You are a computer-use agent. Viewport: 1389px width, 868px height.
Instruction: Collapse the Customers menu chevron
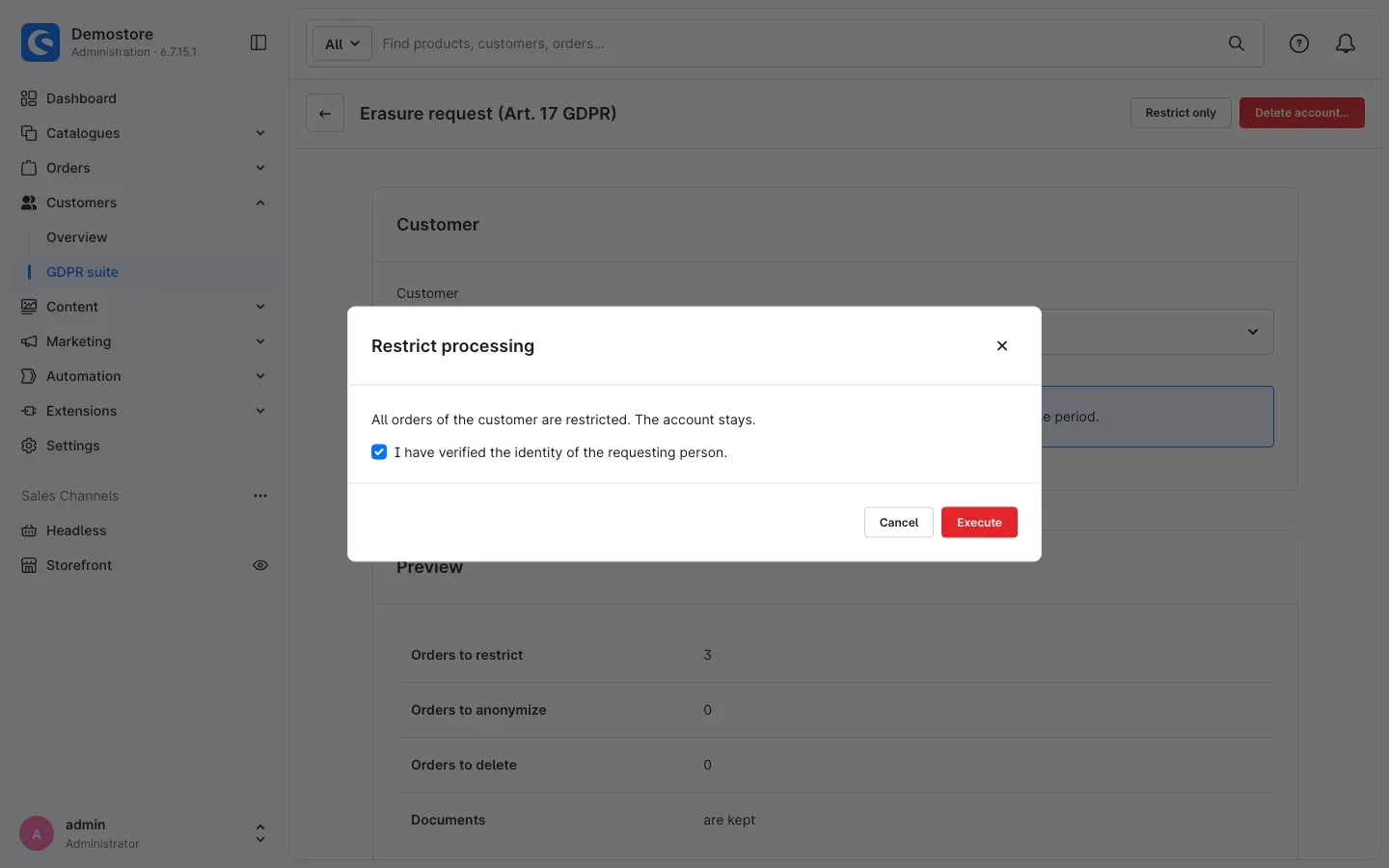pyautogui.click(x=260, y=203)
